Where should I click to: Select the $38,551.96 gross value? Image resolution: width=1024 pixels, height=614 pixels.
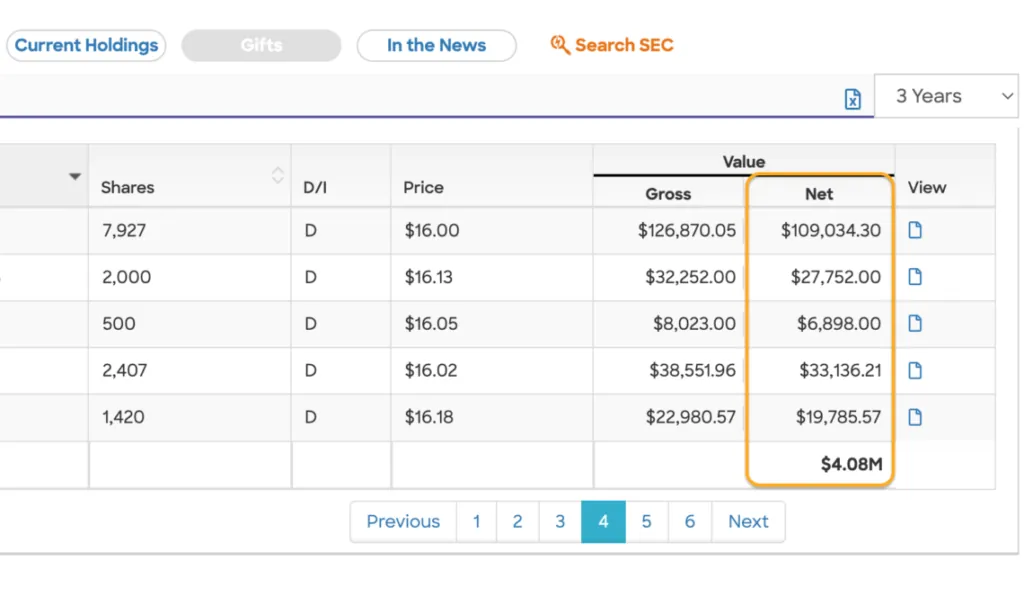[692, 370]
